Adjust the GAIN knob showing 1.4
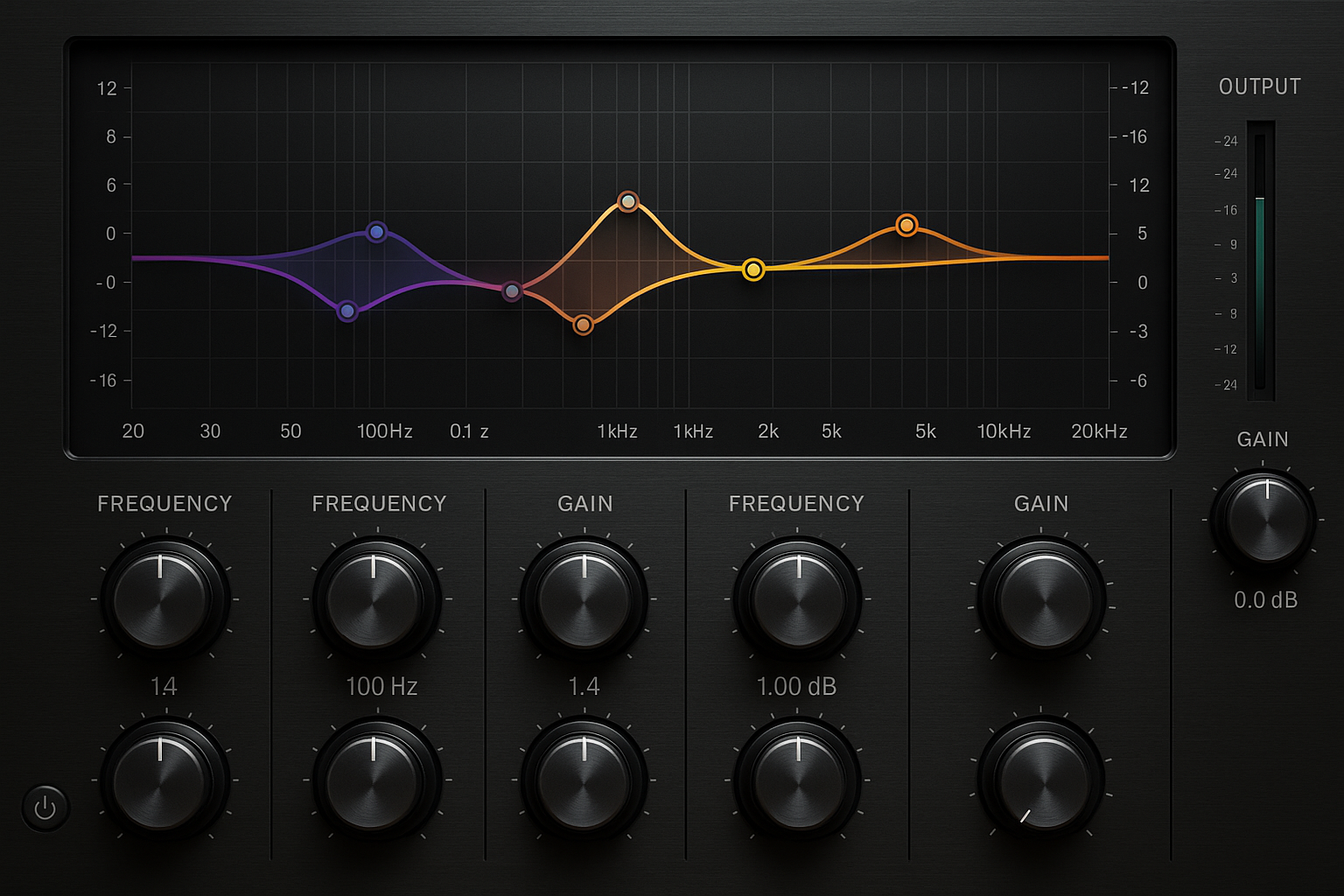Image resolution: width=1344 pixels, height=896 pixels. (x=584, y=599)
